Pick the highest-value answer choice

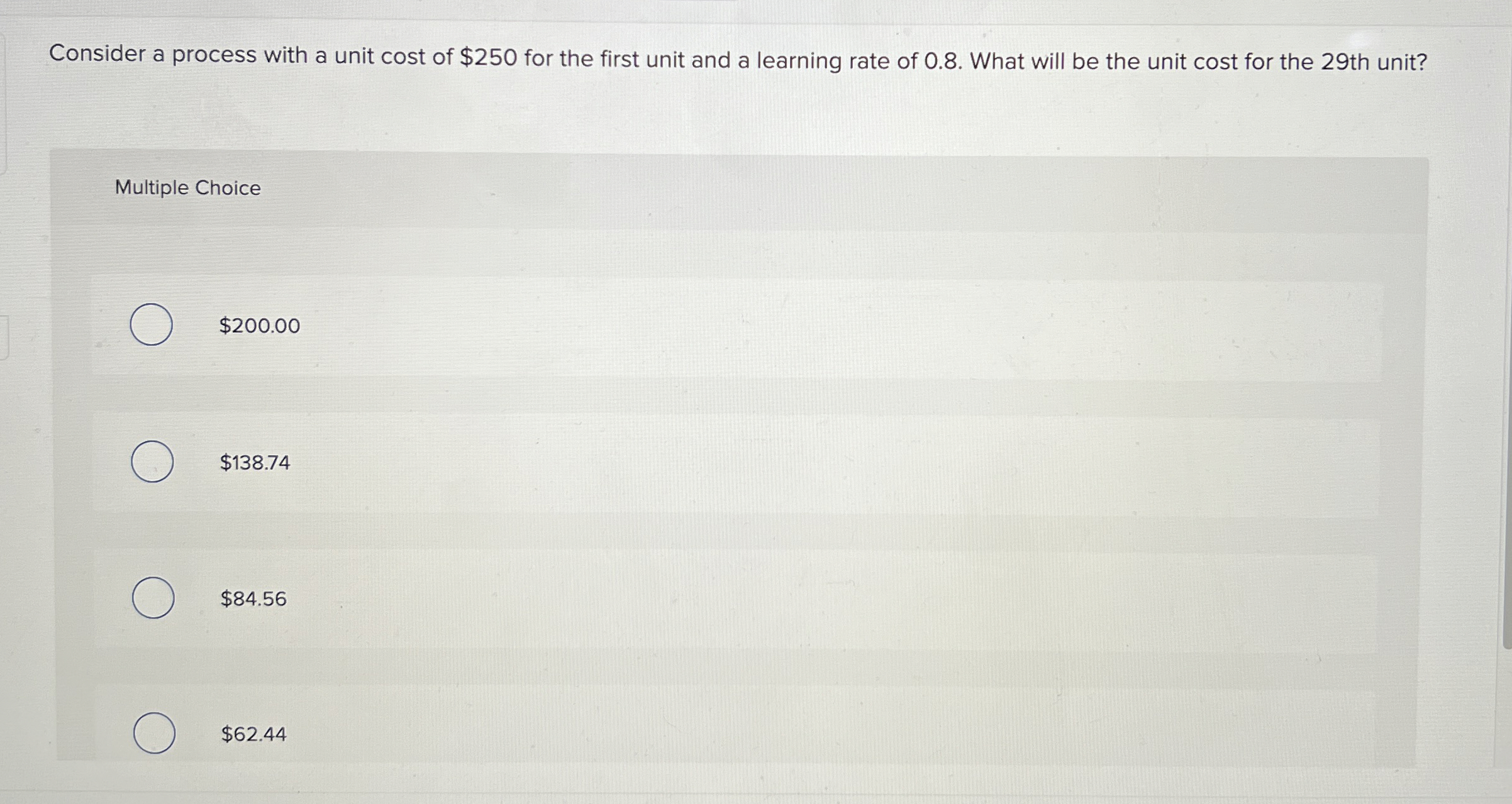click(x=259, y=326)
